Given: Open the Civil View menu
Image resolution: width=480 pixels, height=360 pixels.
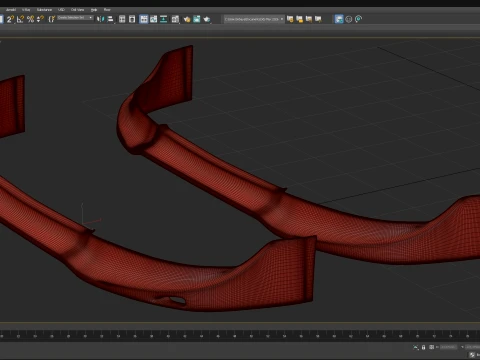Looking at the screenshot, I should pyautogui.click(x=77, y=10).
